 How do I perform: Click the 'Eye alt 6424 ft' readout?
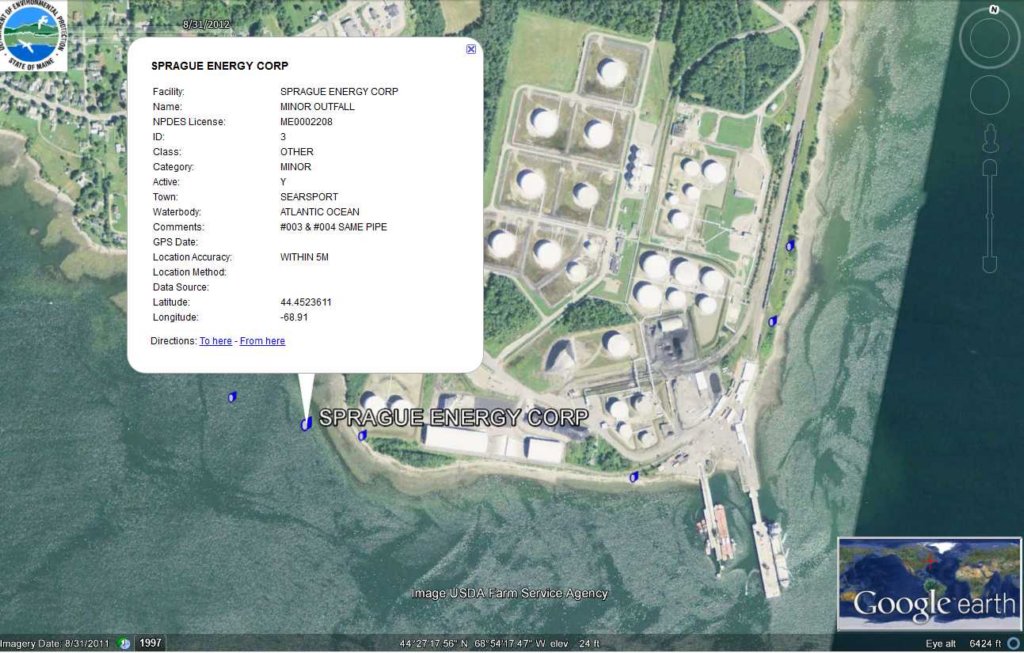[x=963, y=643]
